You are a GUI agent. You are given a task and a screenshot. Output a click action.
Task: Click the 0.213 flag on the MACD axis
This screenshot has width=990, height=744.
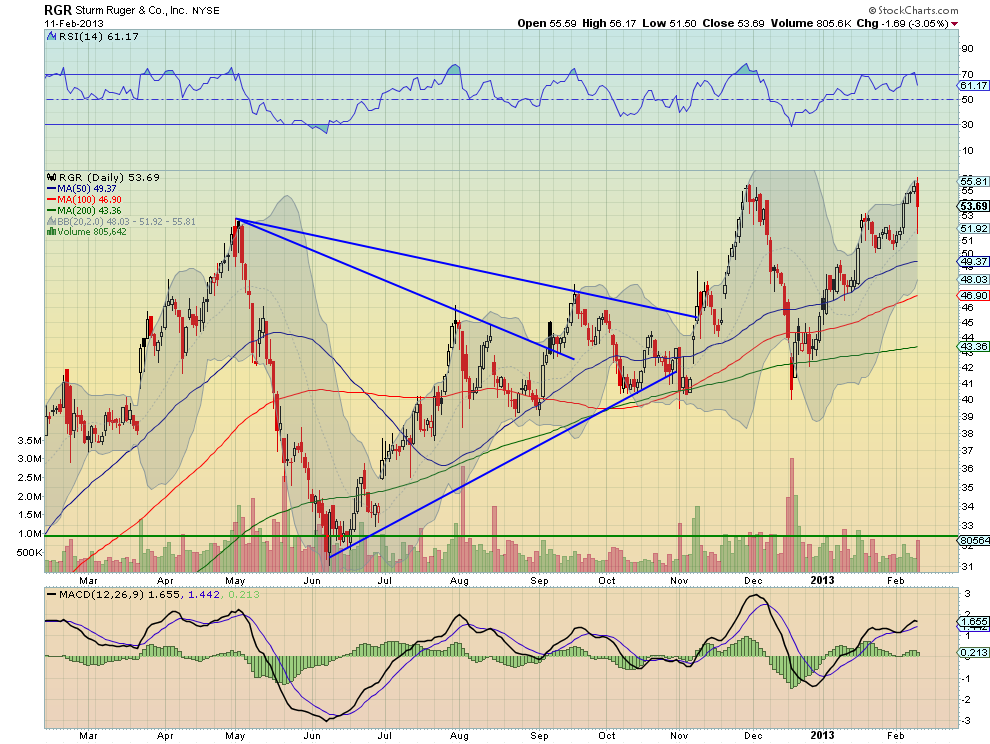pos(974,652)
